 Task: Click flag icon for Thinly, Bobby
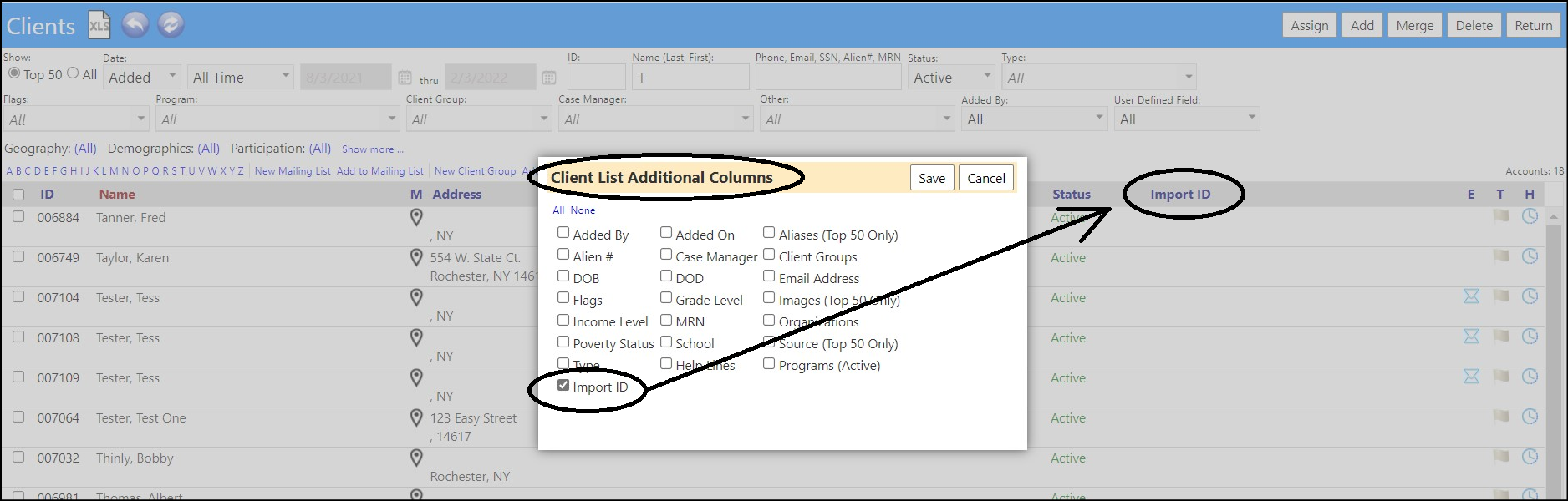[1501, 457]
